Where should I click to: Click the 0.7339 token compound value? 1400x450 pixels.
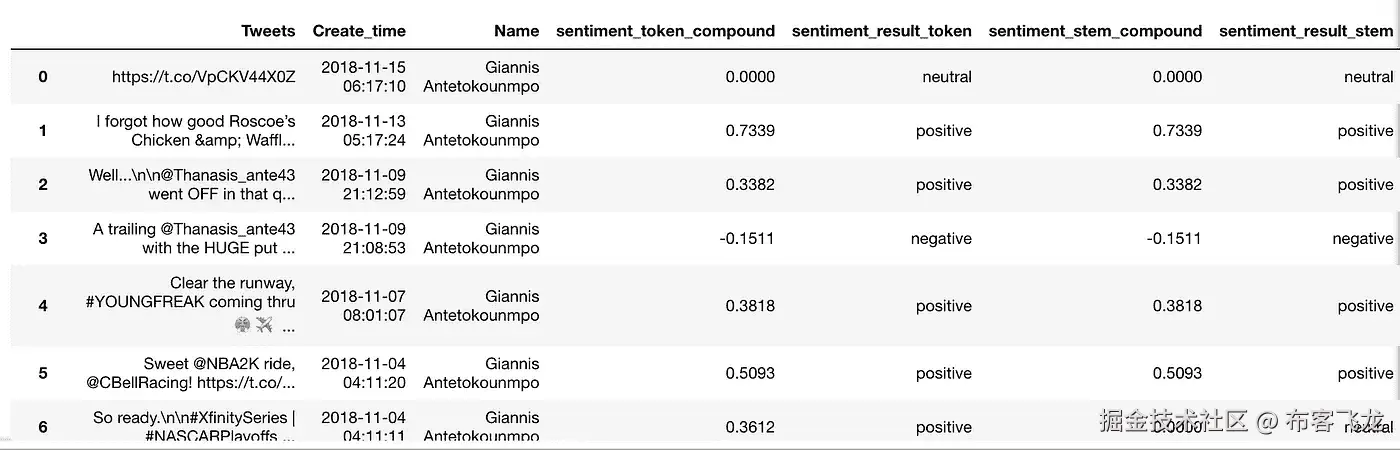(x=750, y=131)
